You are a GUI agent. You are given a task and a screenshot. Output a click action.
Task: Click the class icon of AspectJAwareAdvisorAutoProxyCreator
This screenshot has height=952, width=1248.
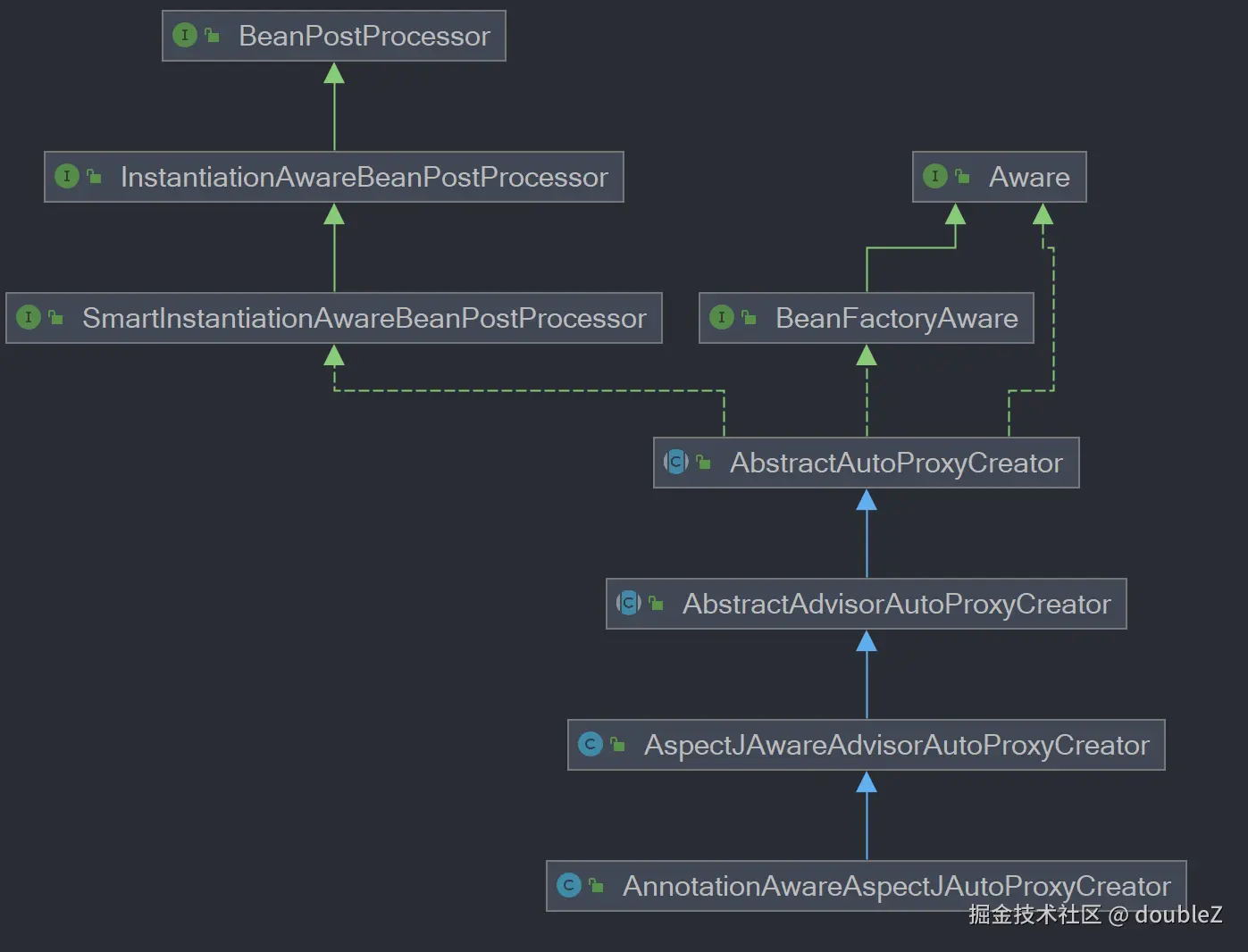coord(590,744)
